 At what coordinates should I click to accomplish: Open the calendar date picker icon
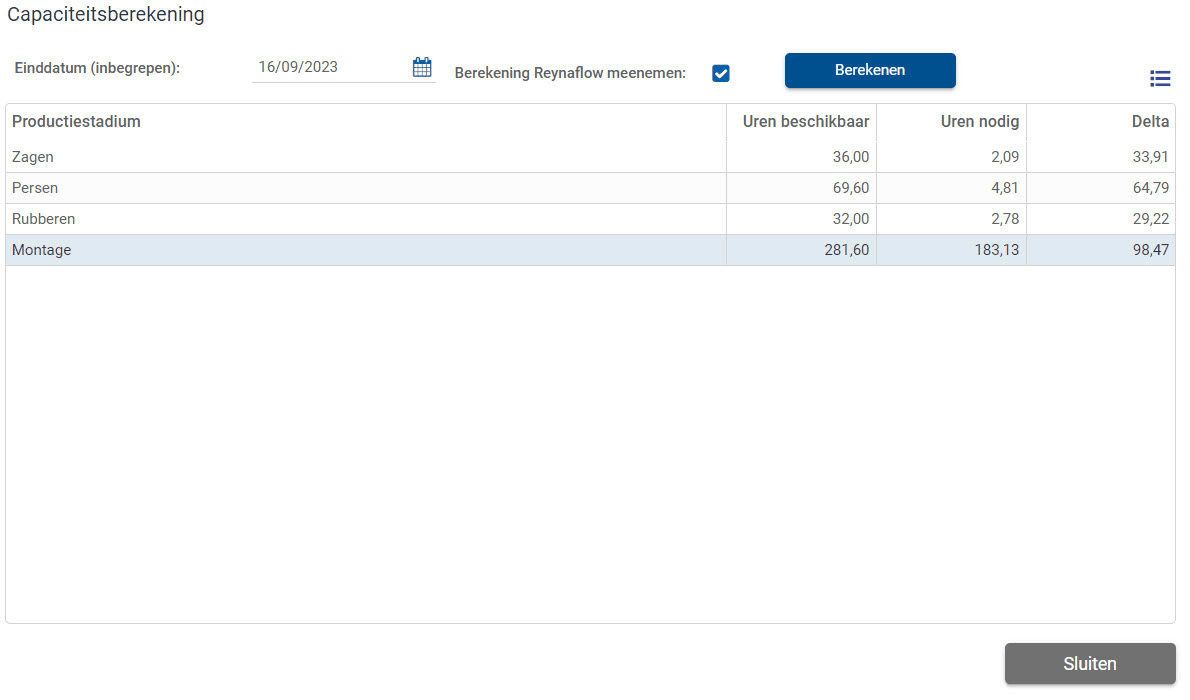422,68
